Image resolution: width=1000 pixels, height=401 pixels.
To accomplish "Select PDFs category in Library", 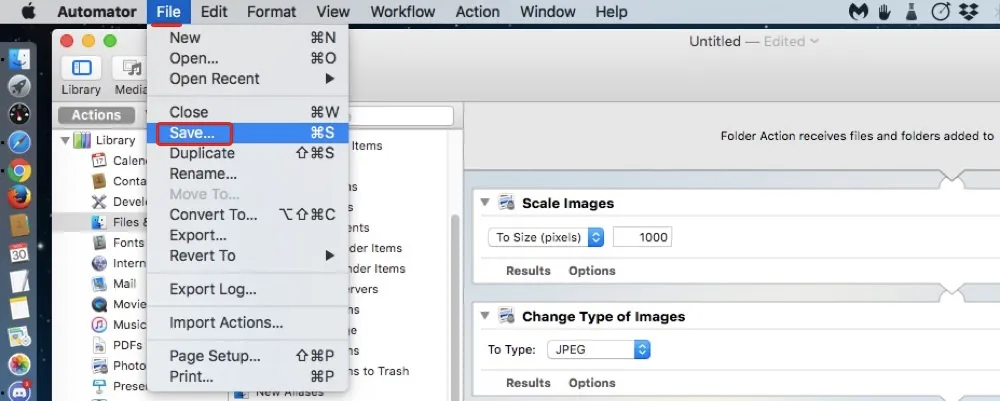I will pos(117,345).
